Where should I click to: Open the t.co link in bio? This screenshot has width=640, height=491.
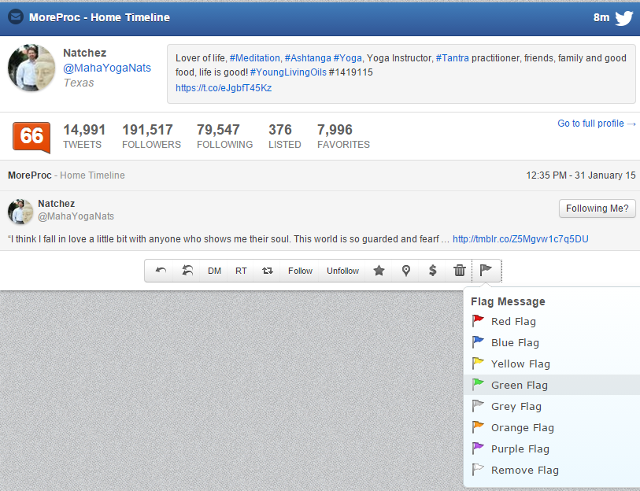click(x=223, y=88)
